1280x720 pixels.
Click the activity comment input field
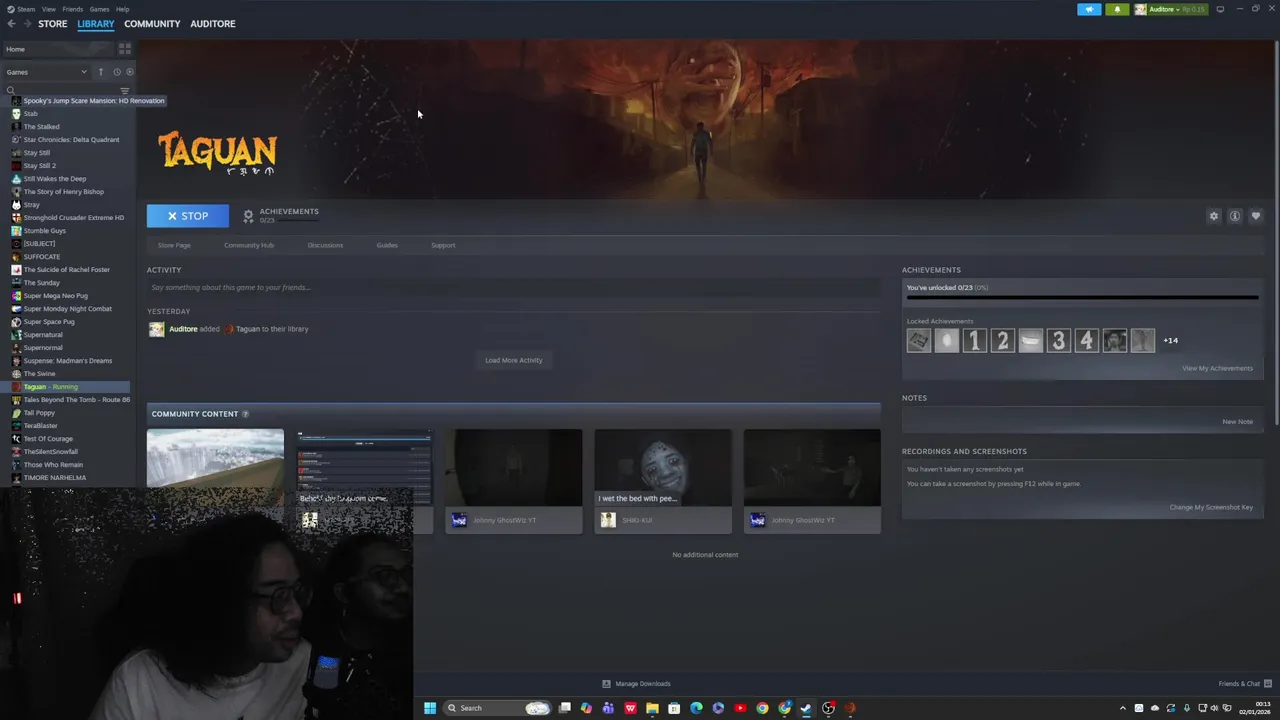click(x=514, y=288)
